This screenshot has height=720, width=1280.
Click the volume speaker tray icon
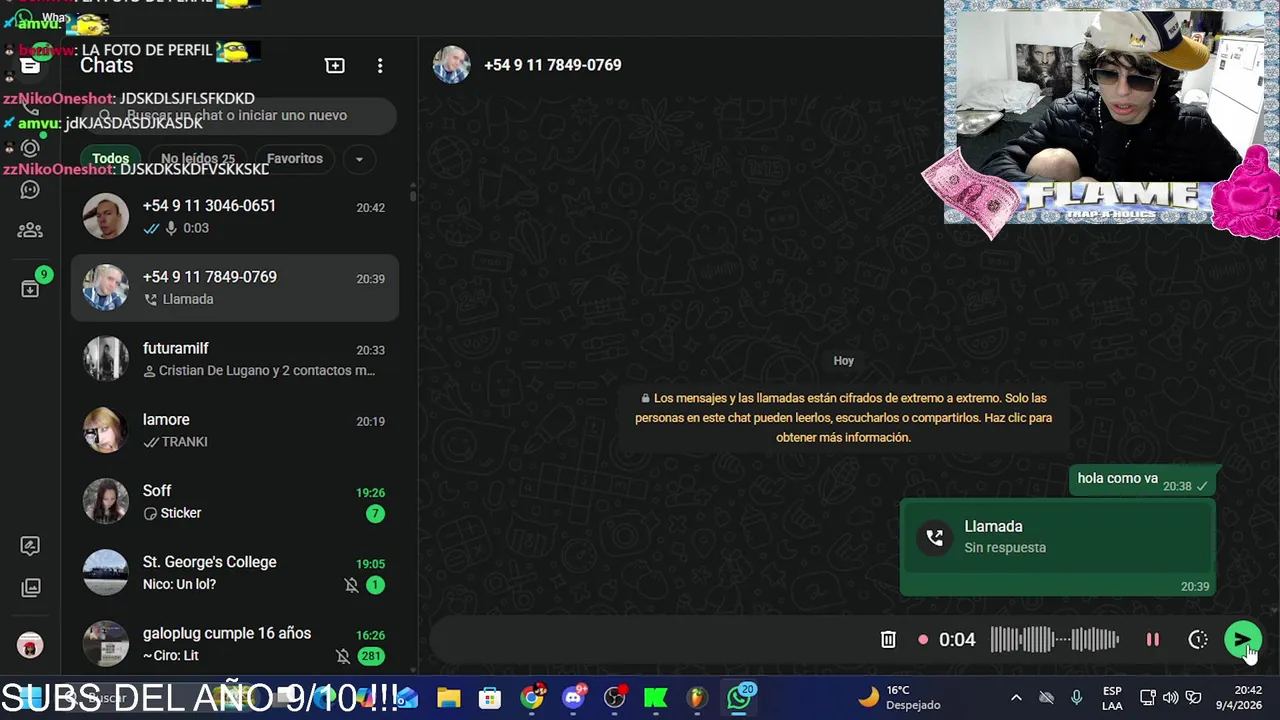coord(1170,697)
